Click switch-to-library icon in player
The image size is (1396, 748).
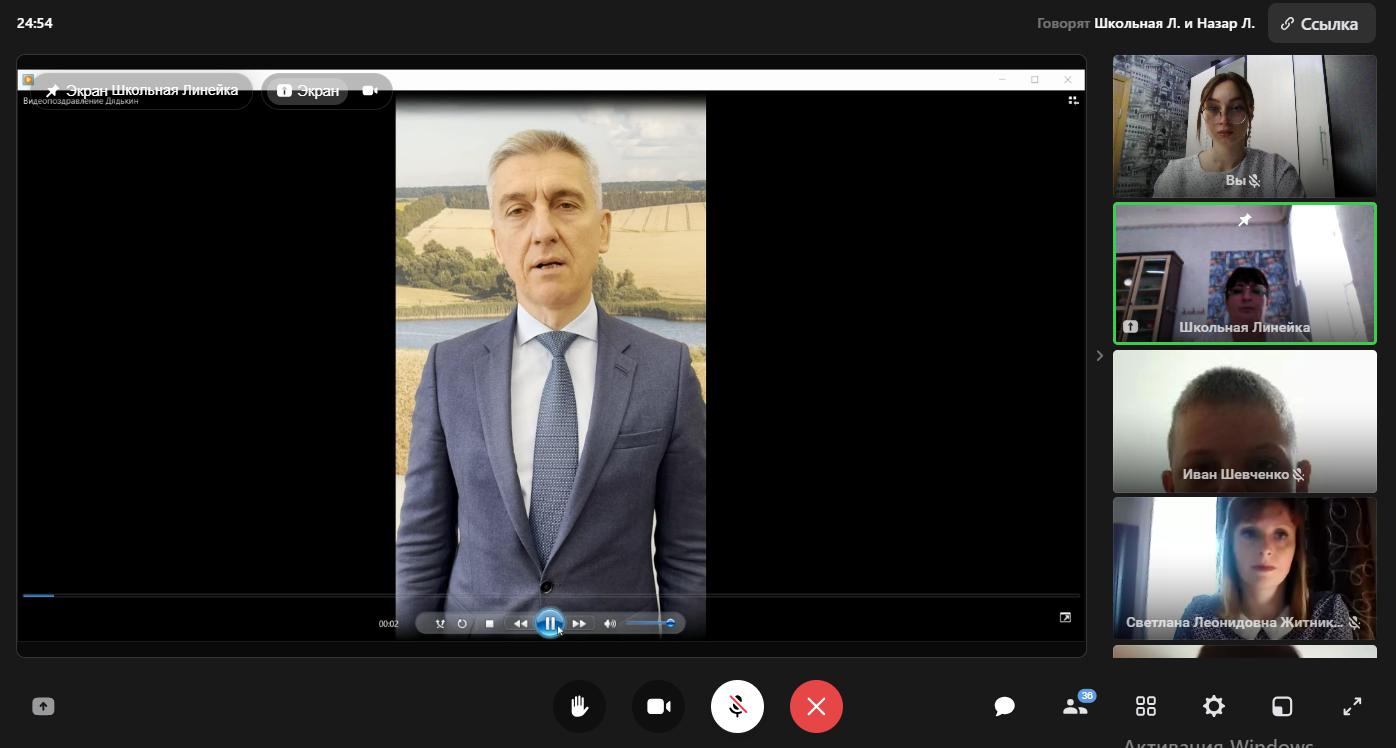click(1073, 100)
